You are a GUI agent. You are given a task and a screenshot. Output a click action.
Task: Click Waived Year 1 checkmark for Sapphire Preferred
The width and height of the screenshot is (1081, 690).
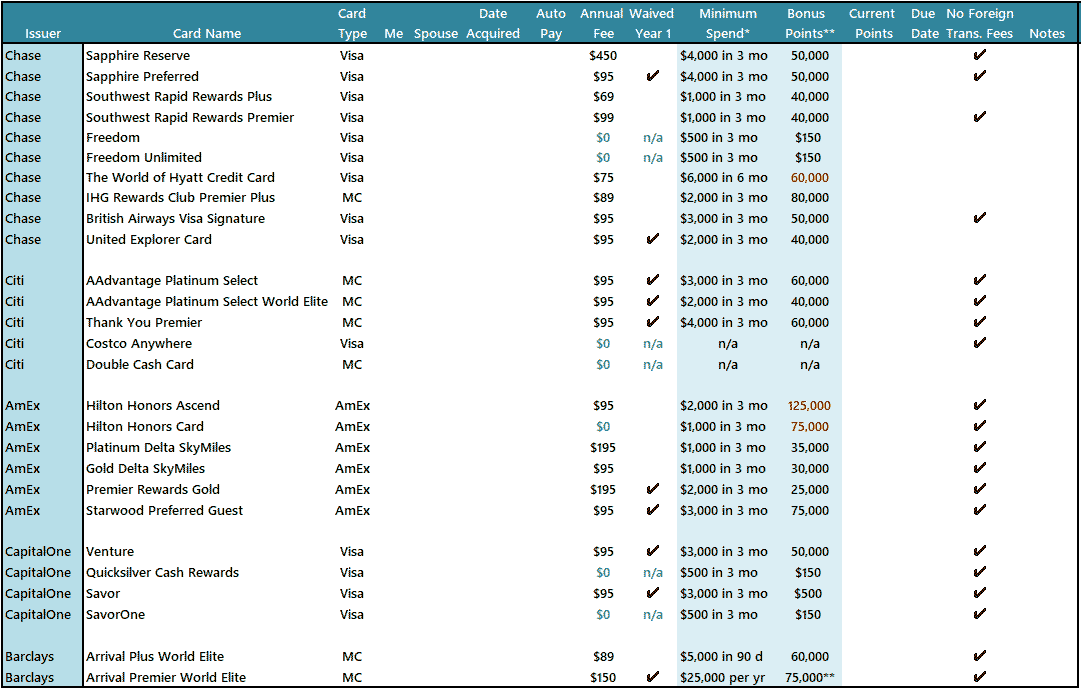652,76
